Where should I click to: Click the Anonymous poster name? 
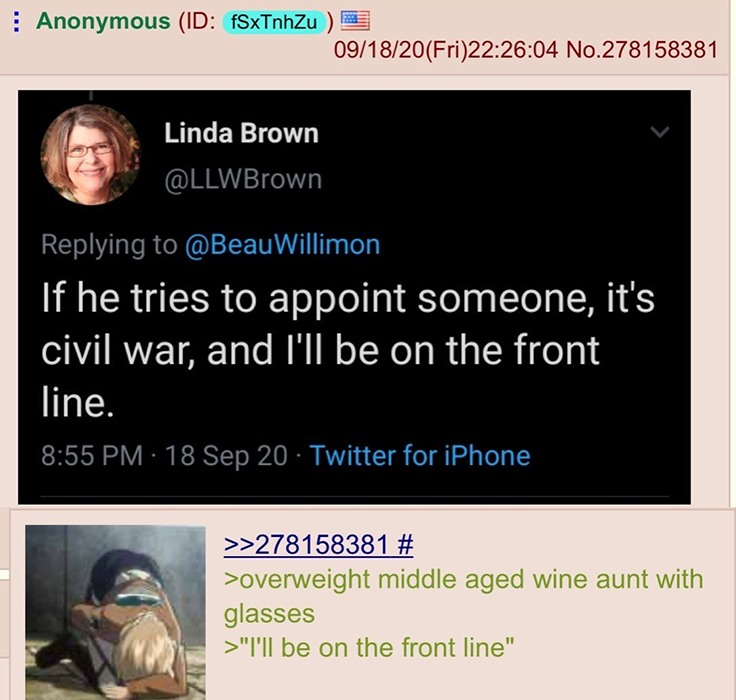[x=103, y=21]
